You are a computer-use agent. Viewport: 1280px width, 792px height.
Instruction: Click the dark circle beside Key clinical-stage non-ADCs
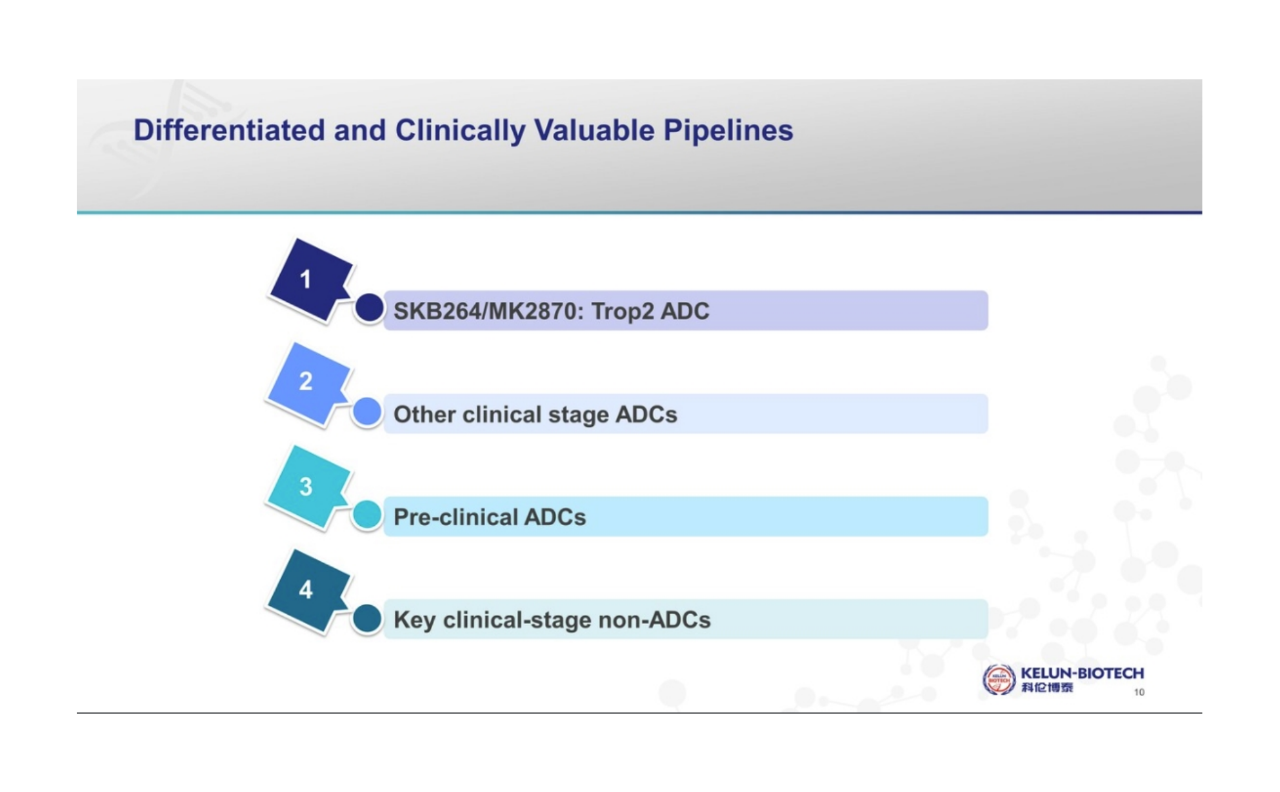pyautogui.click(x=368, y=618)
